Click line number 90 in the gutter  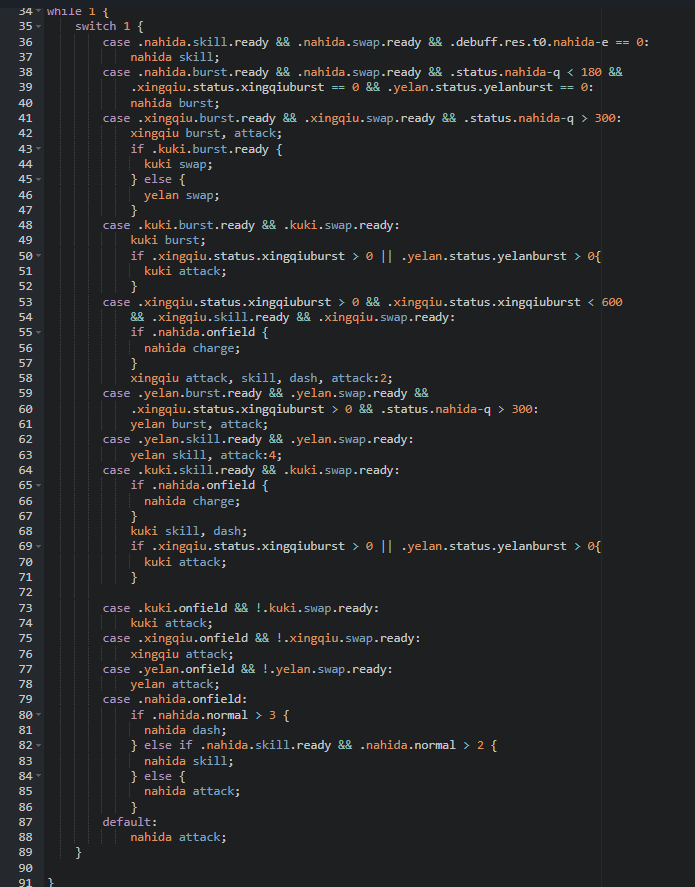25,868
